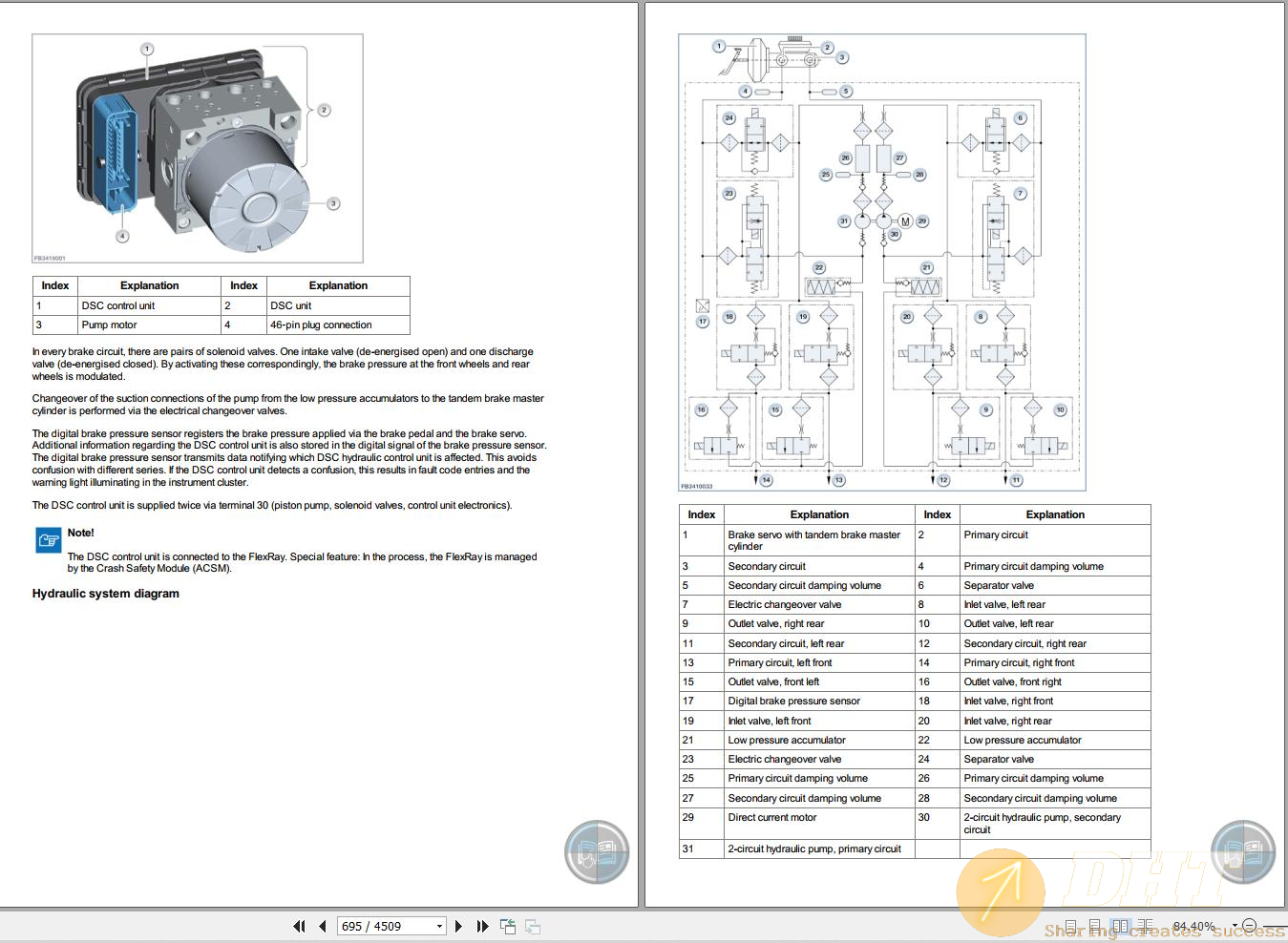The height and width of the screenshot is (943, 1288).
Task: Click the previous view icon
Action: pos(508,926)
